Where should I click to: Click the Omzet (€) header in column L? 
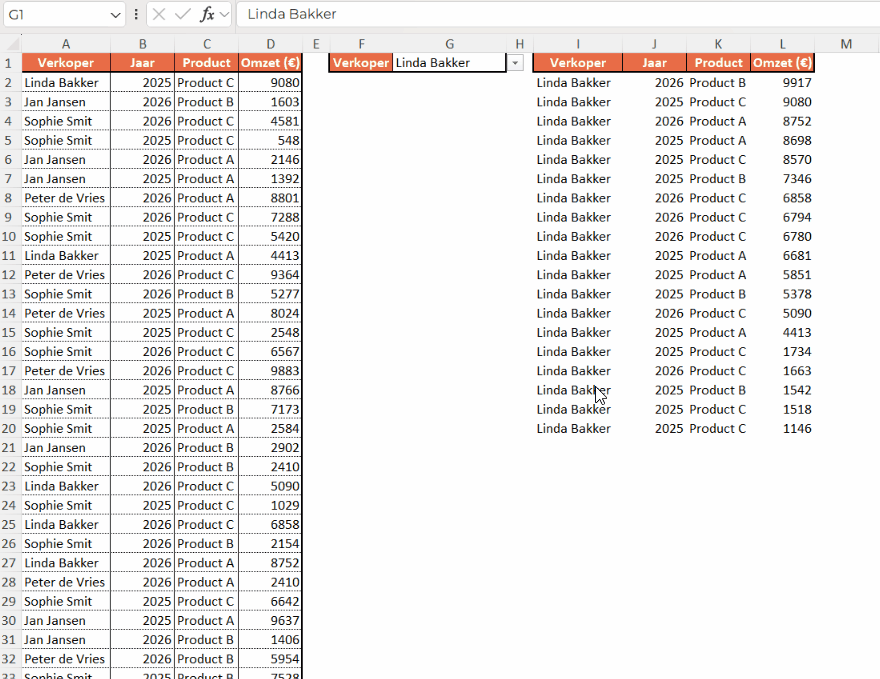click(782, 63)
